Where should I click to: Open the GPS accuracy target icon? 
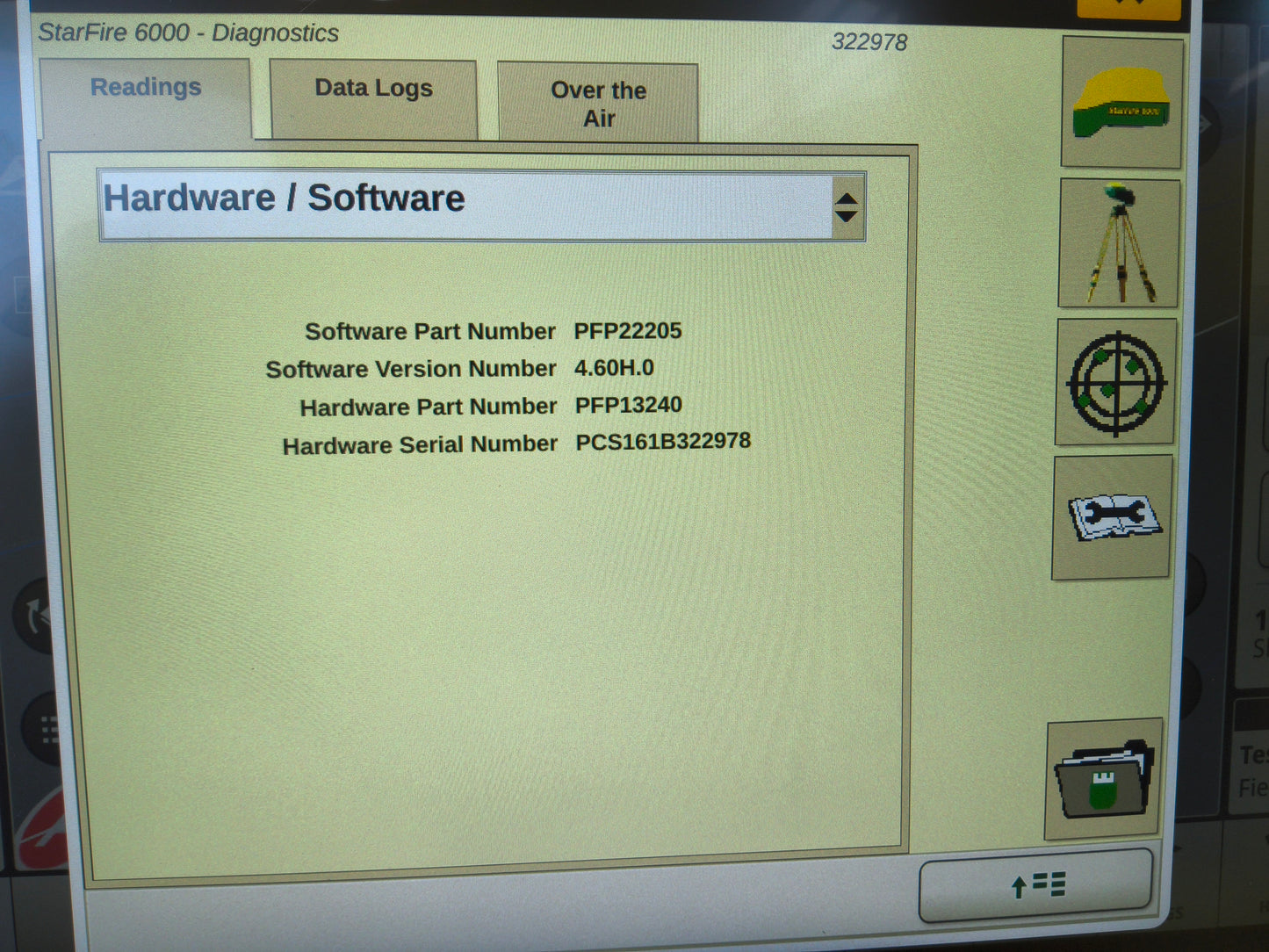click(x=1115, y=381)
